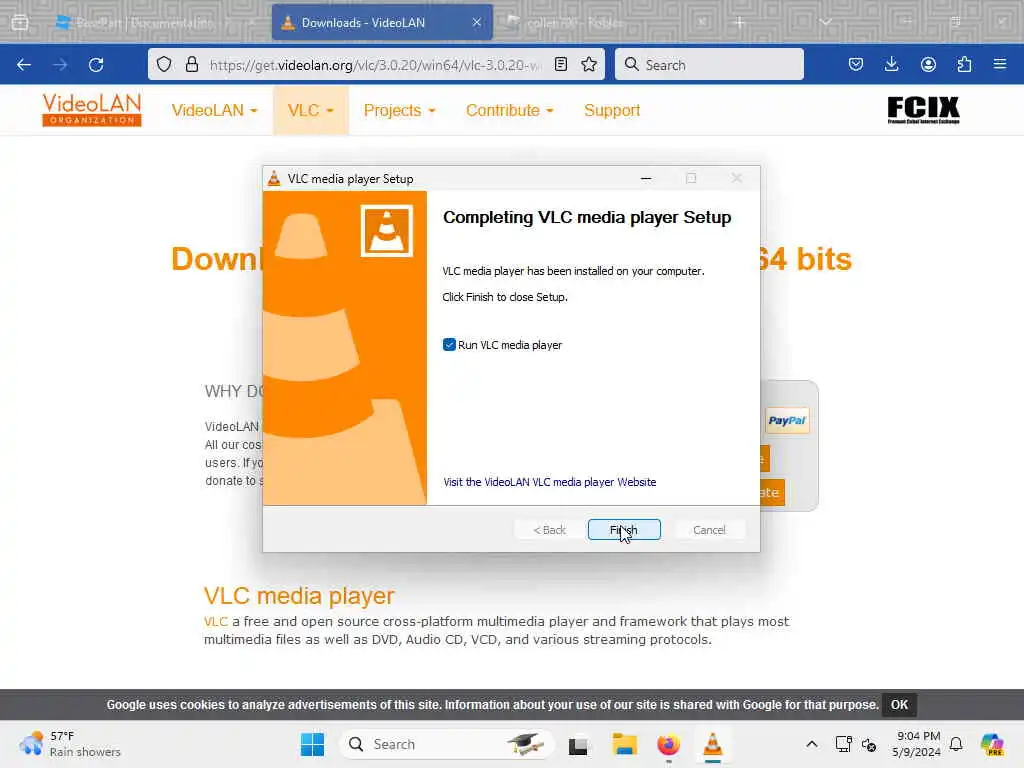Uncheck Run VLC media player checkbox
The height and width of the screenshot is (768, 1024).
point(449,345)
